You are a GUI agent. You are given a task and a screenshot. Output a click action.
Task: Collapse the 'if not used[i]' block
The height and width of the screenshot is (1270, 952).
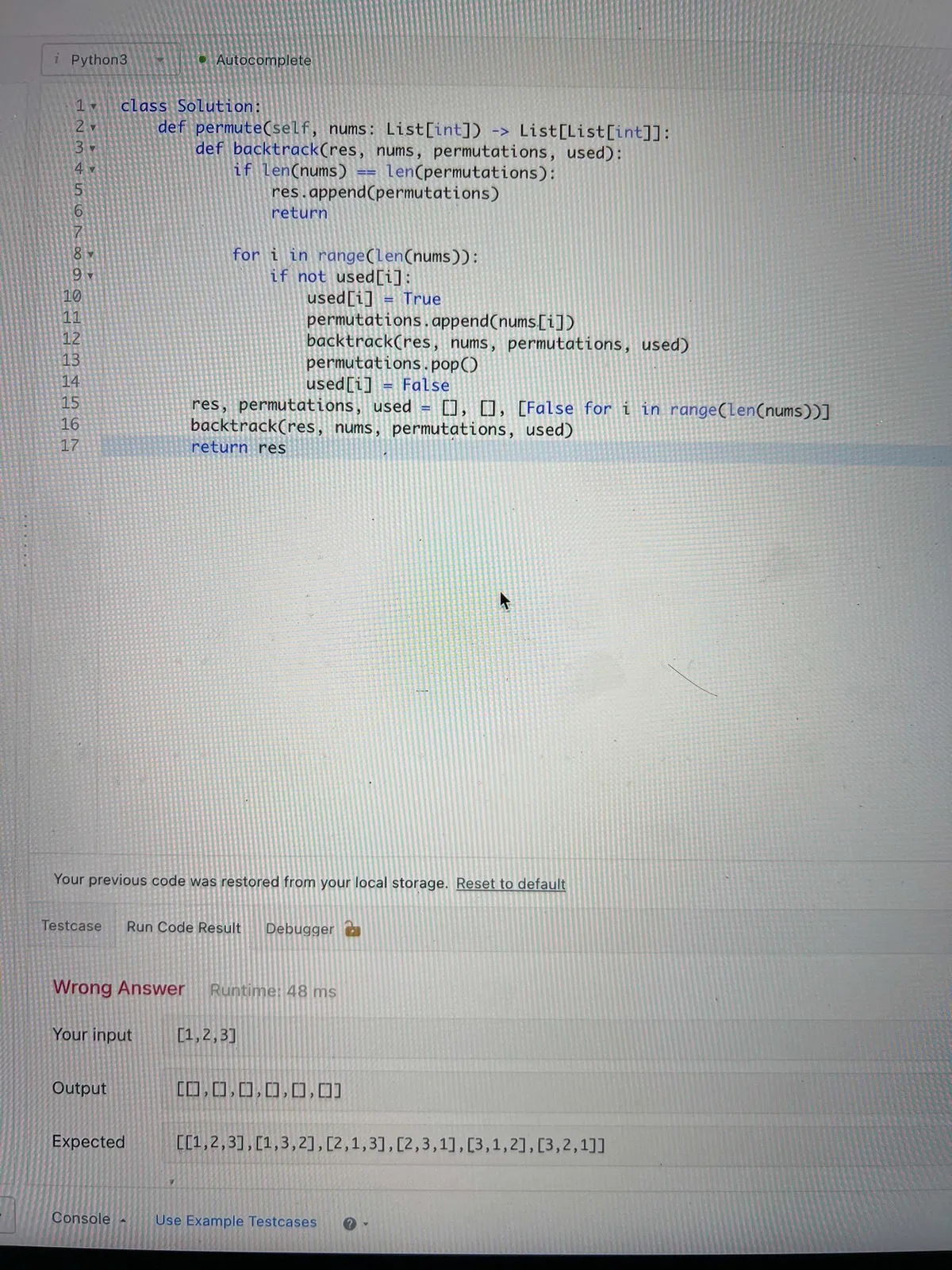pos(90,276)
